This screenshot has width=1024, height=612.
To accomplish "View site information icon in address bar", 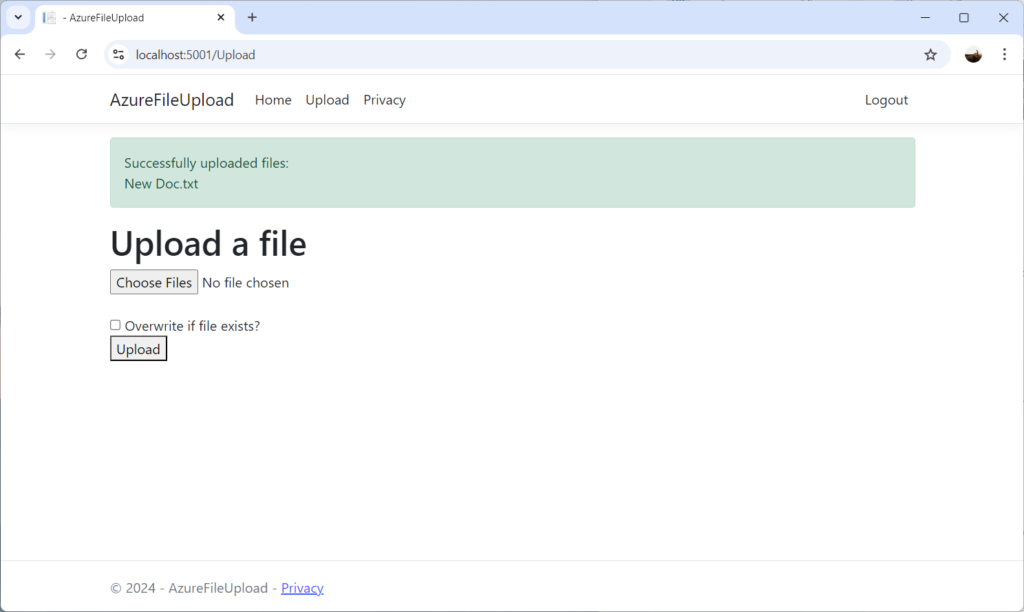I will 118,55.
